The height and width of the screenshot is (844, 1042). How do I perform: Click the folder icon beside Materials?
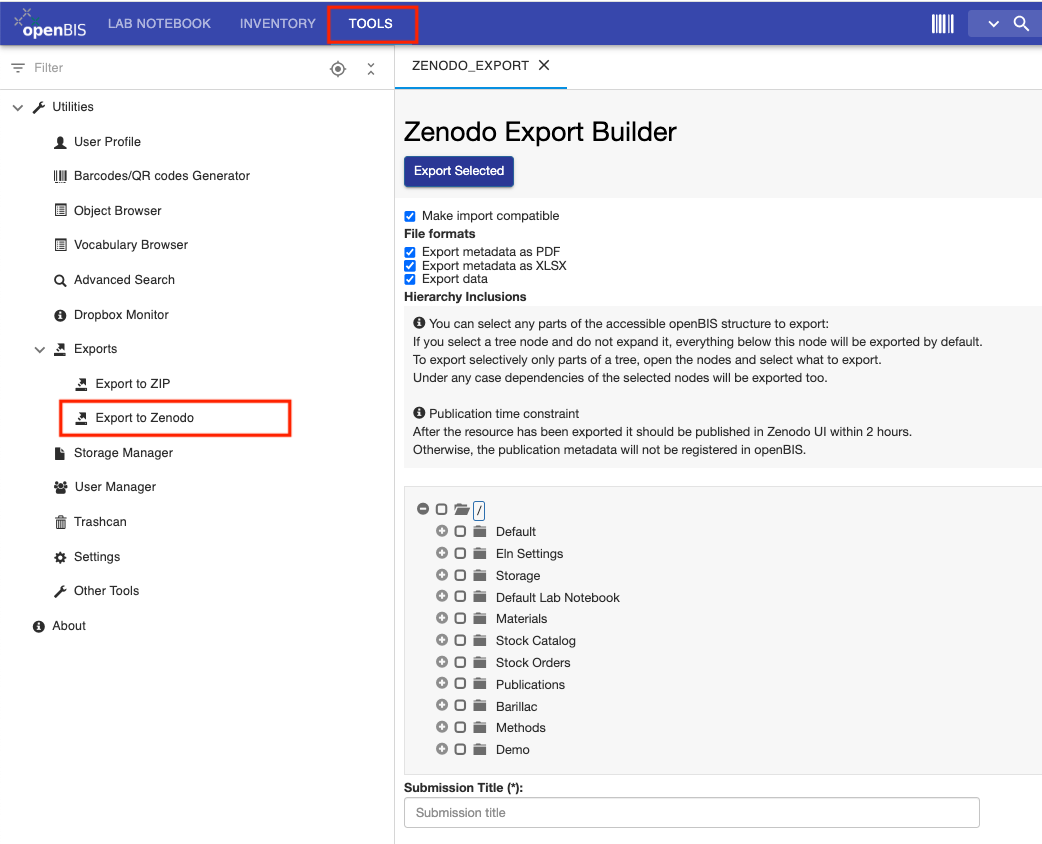(480, 618)
